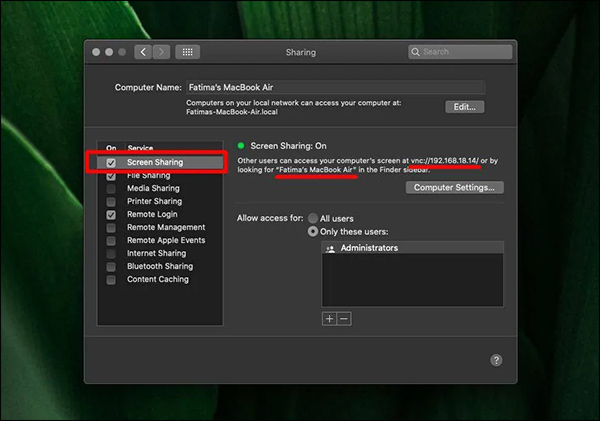This screenshot has width=600, height=421.
Task: Close the Sharing window
Action: [96, 52]
